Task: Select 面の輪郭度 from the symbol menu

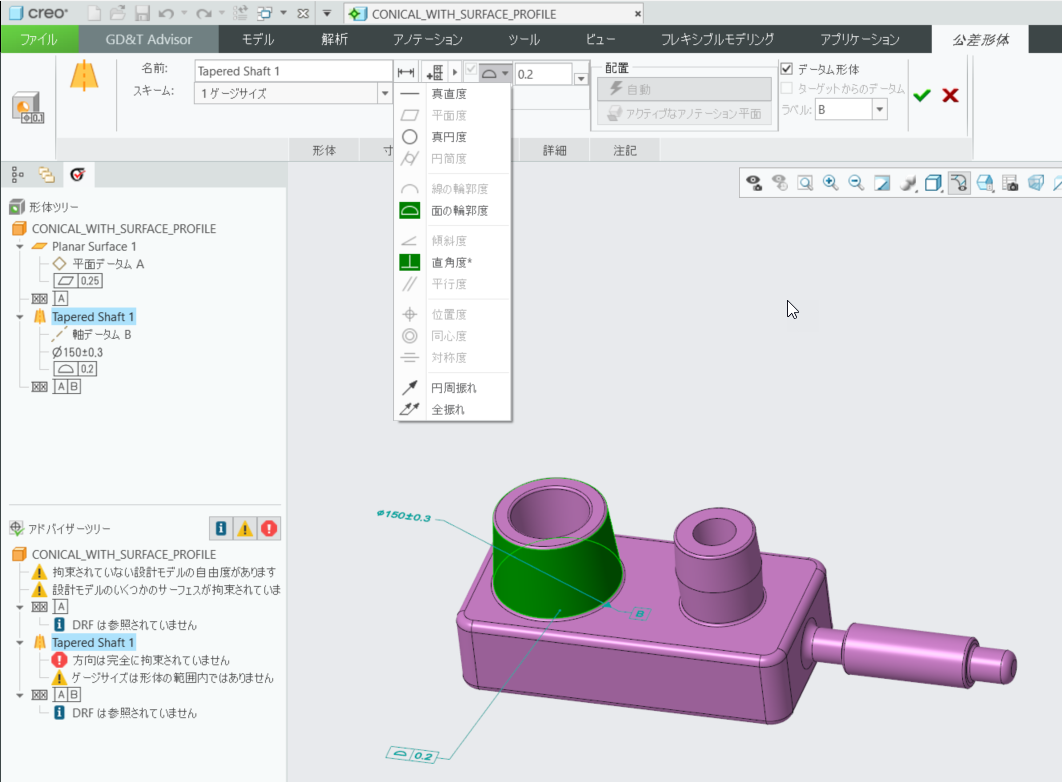Action: click(452, 211)
